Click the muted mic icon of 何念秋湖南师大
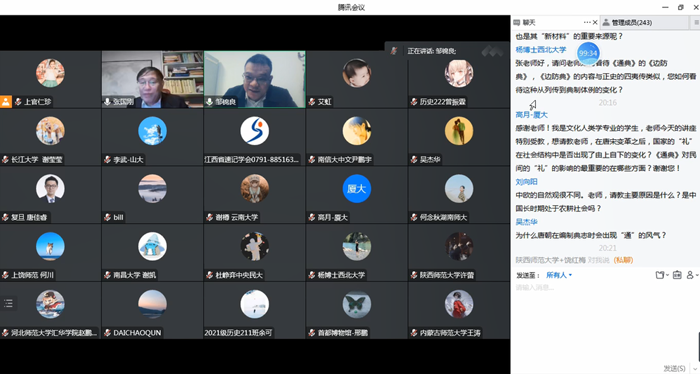This screenshot has width=700, height=374. pyautogui.click(x=414, y=217)
